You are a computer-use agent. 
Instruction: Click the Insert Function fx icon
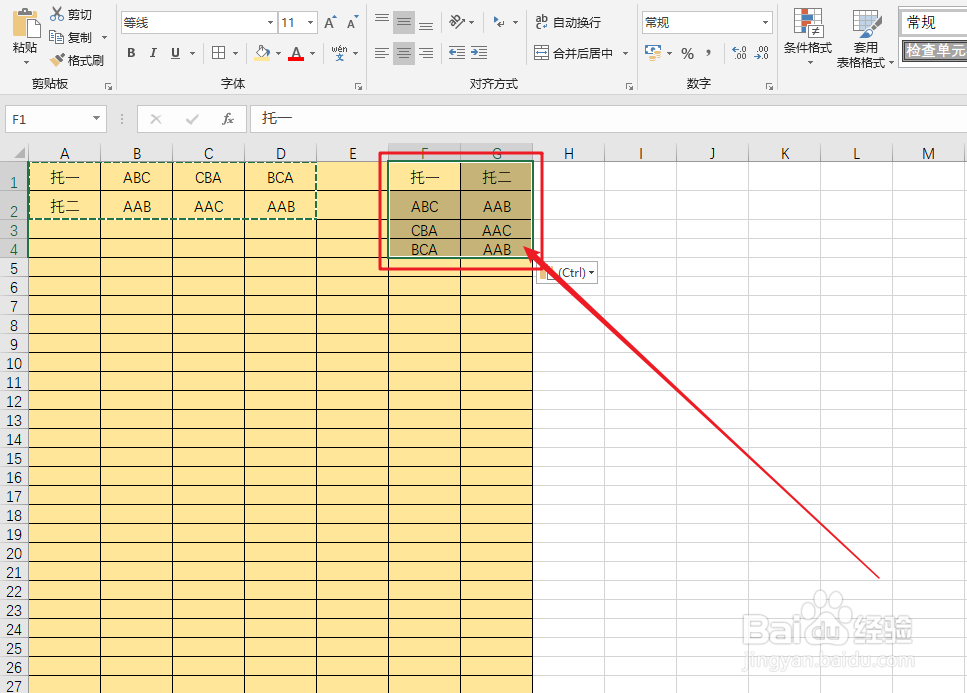click(x=228, y=118)
